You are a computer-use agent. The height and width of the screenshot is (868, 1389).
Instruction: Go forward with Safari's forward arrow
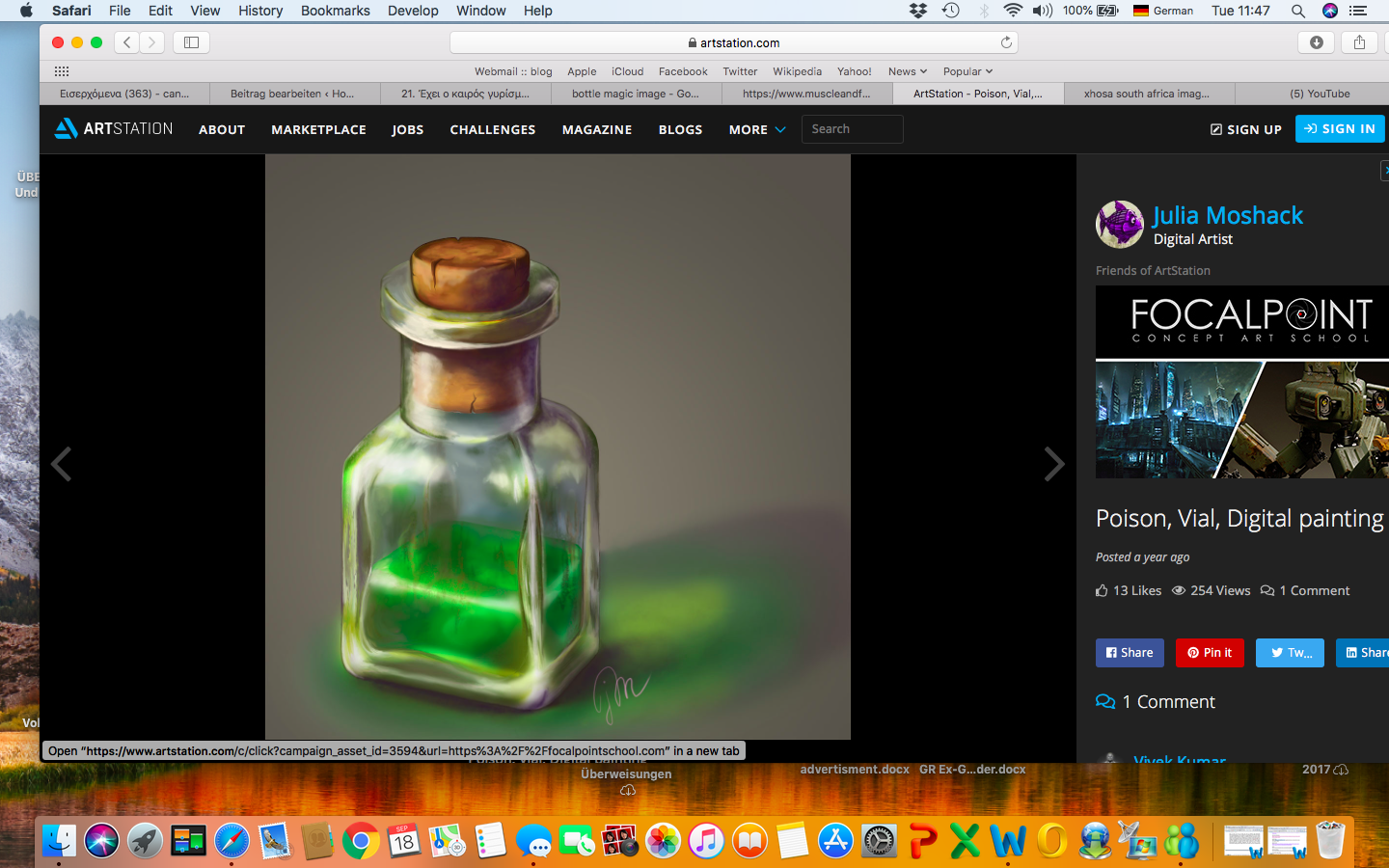(152, 42)
